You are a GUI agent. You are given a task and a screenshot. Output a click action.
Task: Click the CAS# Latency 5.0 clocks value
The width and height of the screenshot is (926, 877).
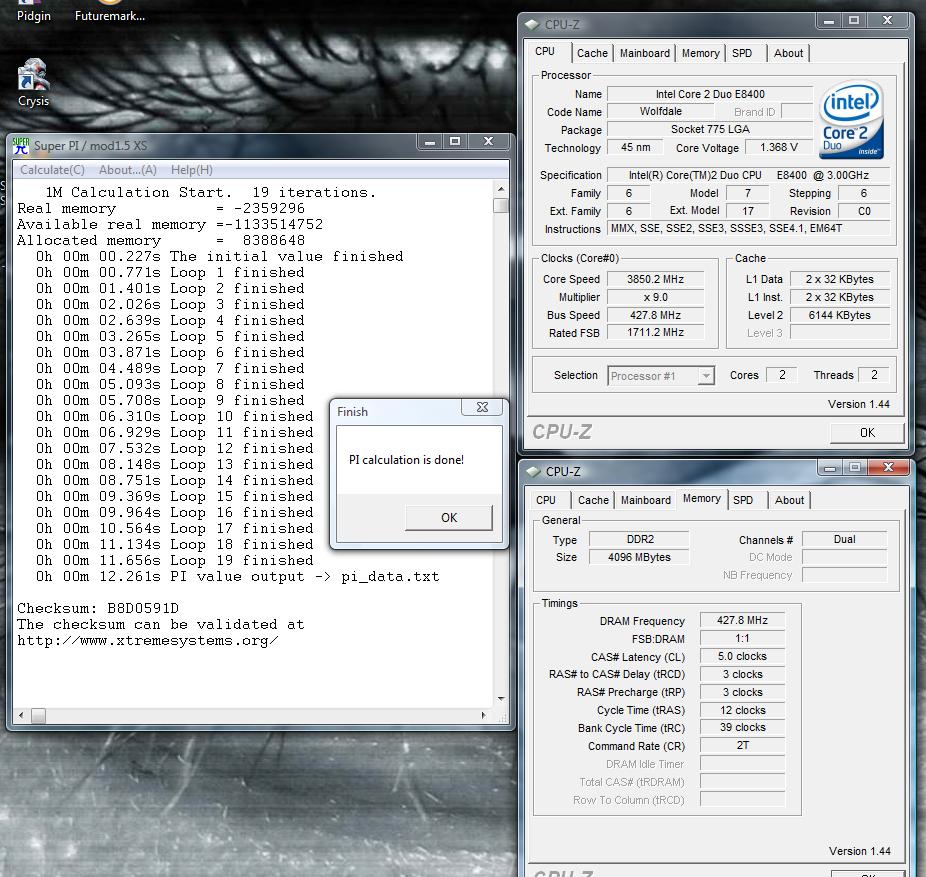(x=742, y=656)
